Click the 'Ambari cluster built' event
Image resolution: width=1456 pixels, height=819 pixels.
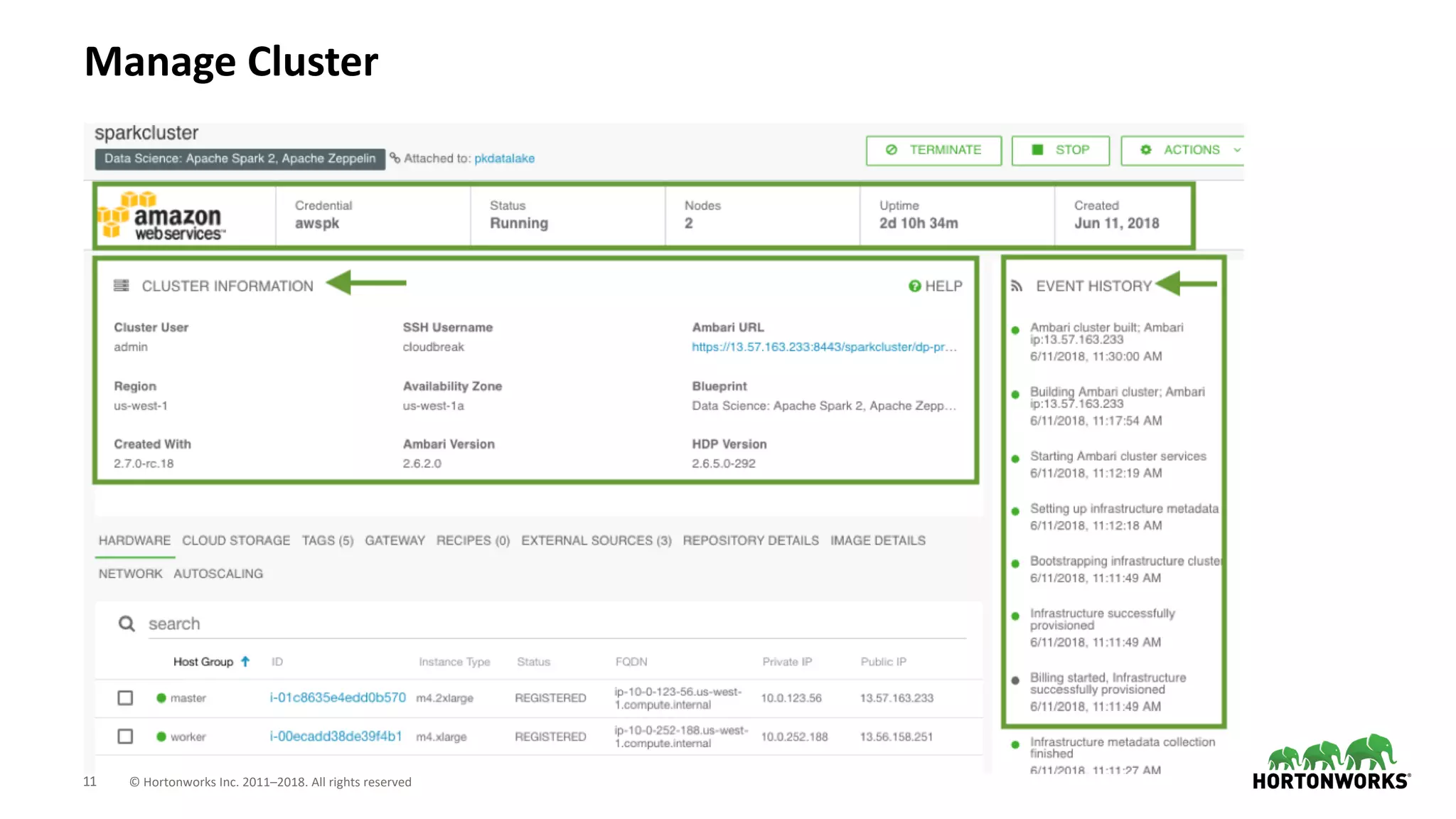coord(1106,342)
